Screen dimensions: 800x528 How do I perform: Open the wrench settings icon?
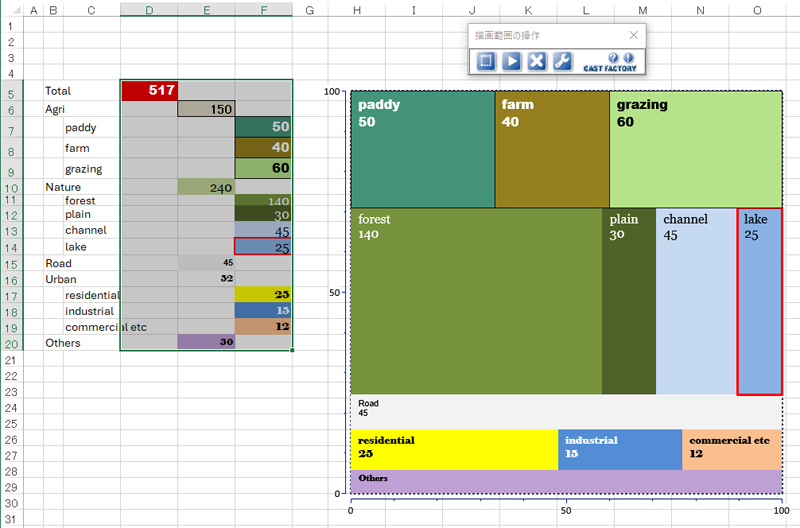(562, 61)
